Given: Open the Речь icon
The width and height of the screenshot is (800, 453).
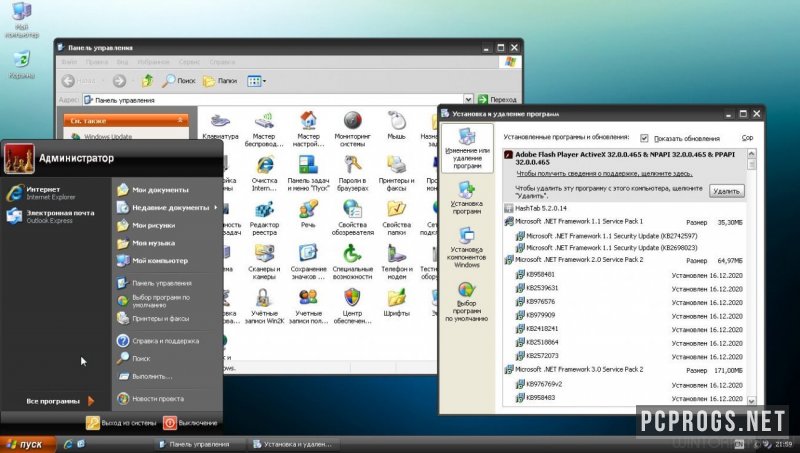Looking at the screenshot, I should point(308,214).
